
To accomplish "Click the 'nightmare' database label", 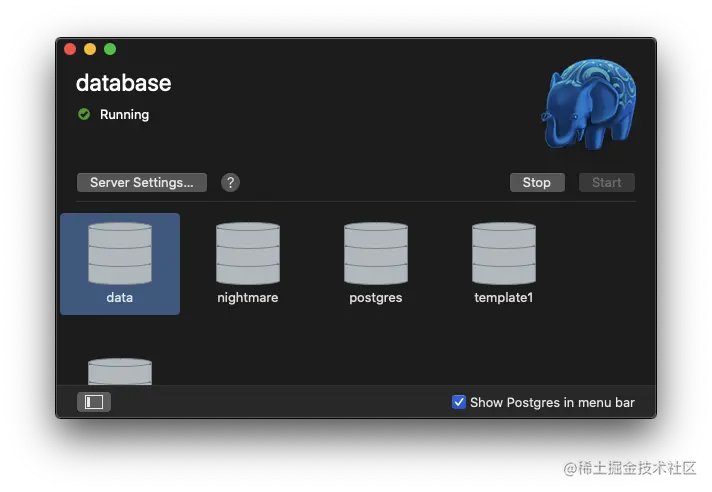I will pos(248,297).
